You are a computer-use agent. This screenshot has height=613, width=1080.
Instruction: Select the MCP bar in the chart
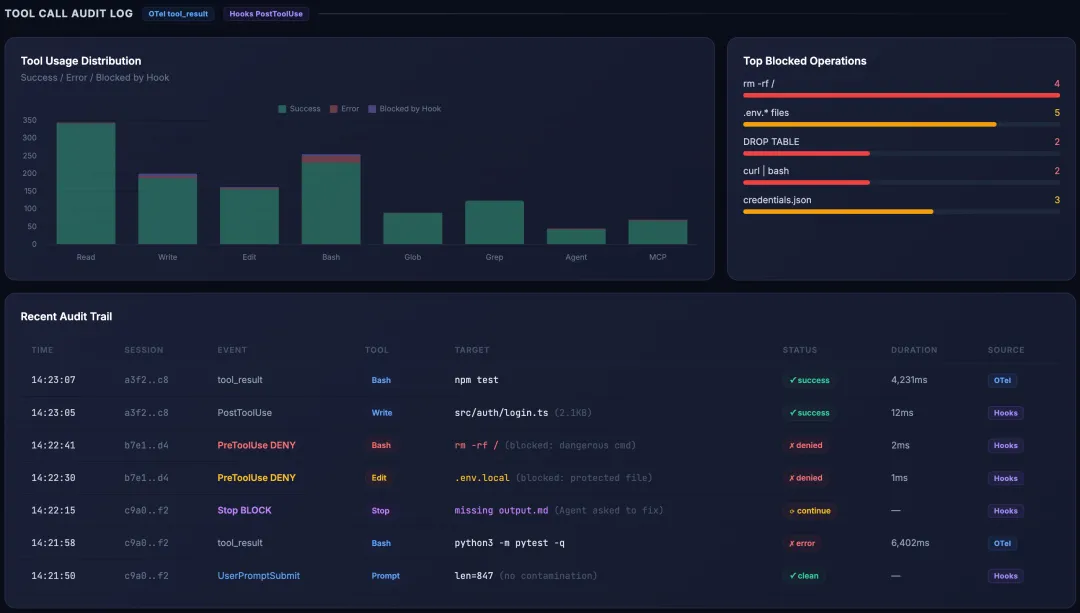point(658,232)
